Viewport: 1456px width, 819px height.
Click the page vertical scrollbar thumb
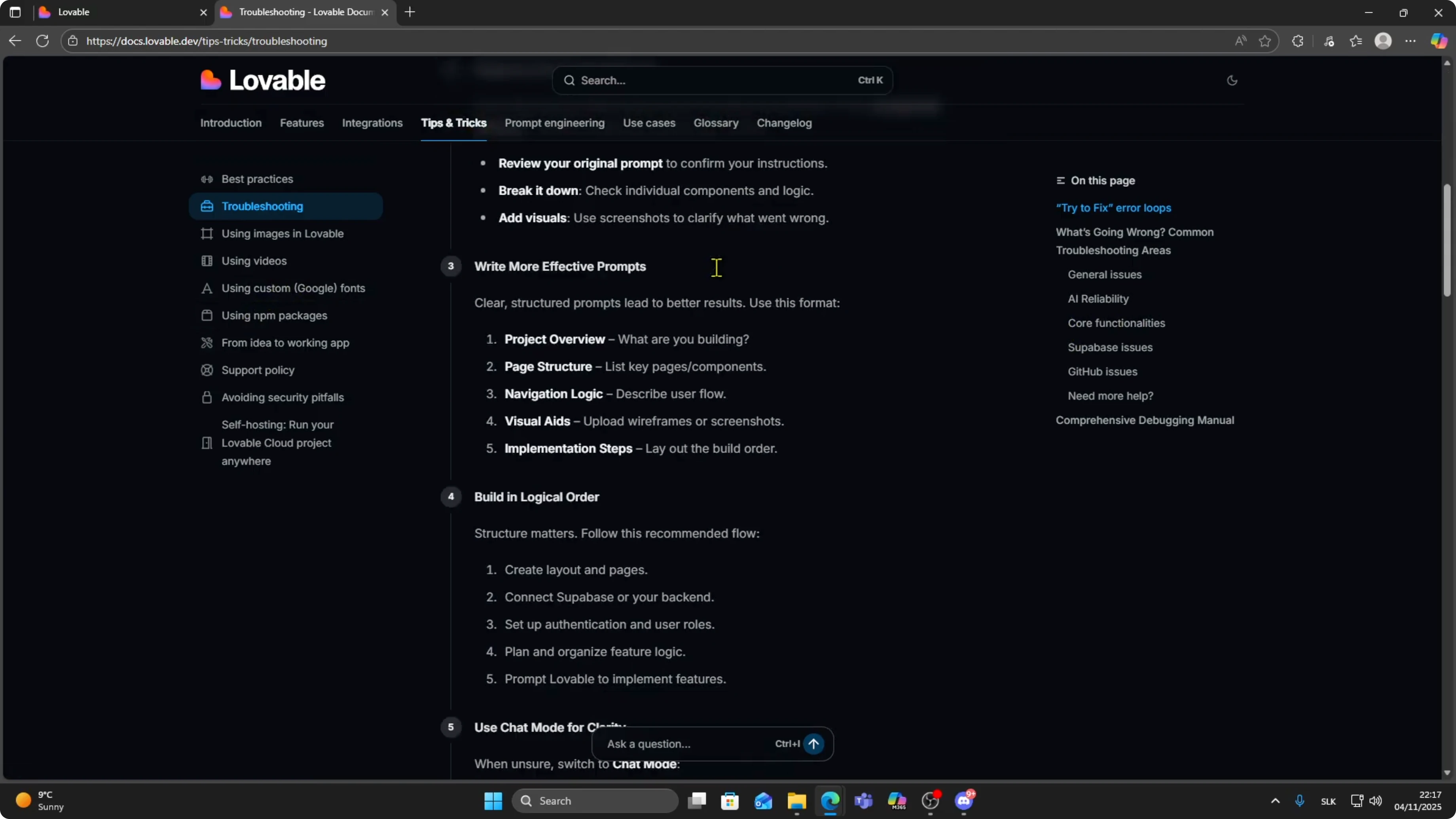(x=1447, y=240)
